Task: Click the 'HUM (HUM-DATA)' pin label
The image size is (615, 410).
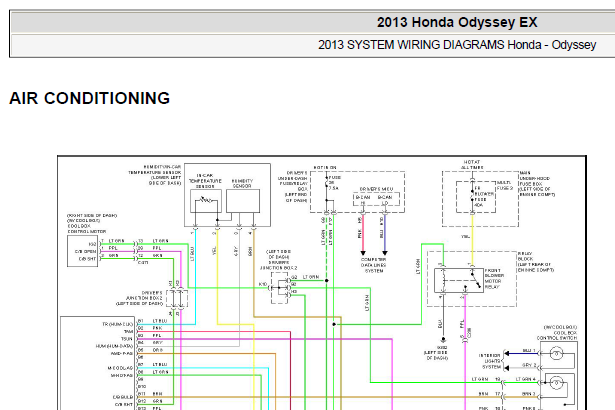Action: tap(115, 346)
